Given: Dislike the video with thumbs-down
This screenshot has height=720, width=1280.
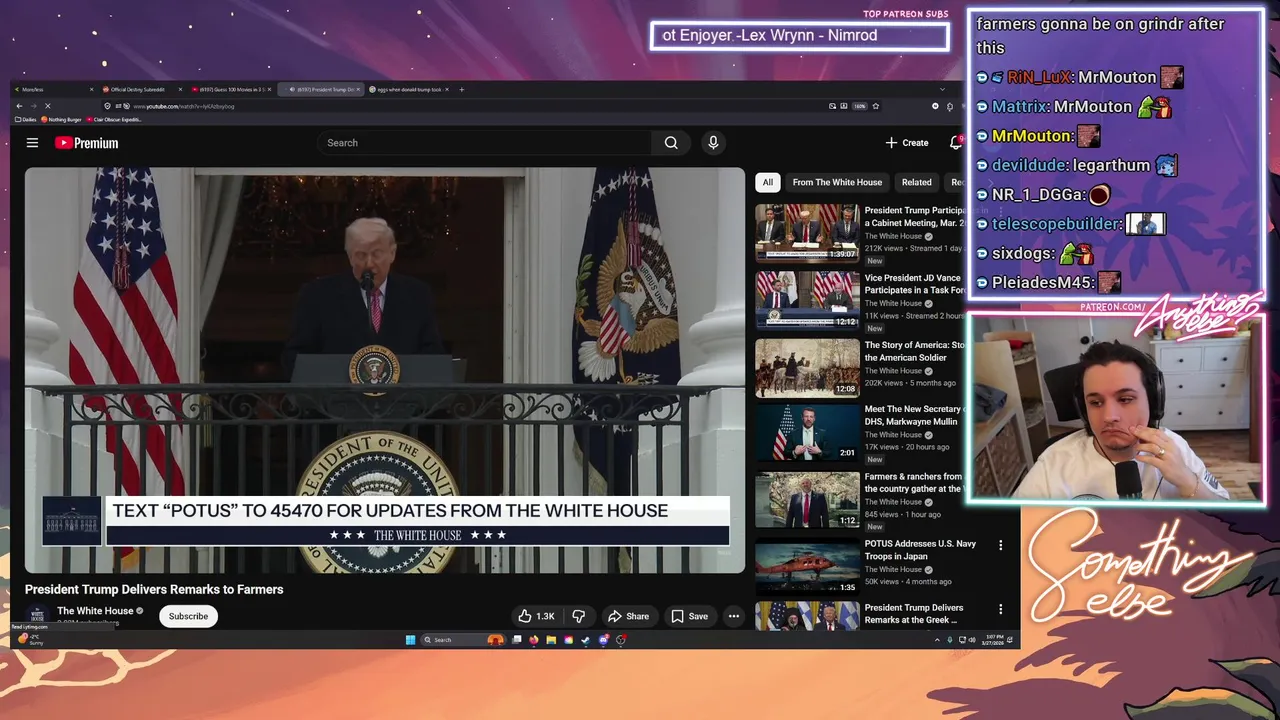Looking at the screenshot, I should coord(579,616).
